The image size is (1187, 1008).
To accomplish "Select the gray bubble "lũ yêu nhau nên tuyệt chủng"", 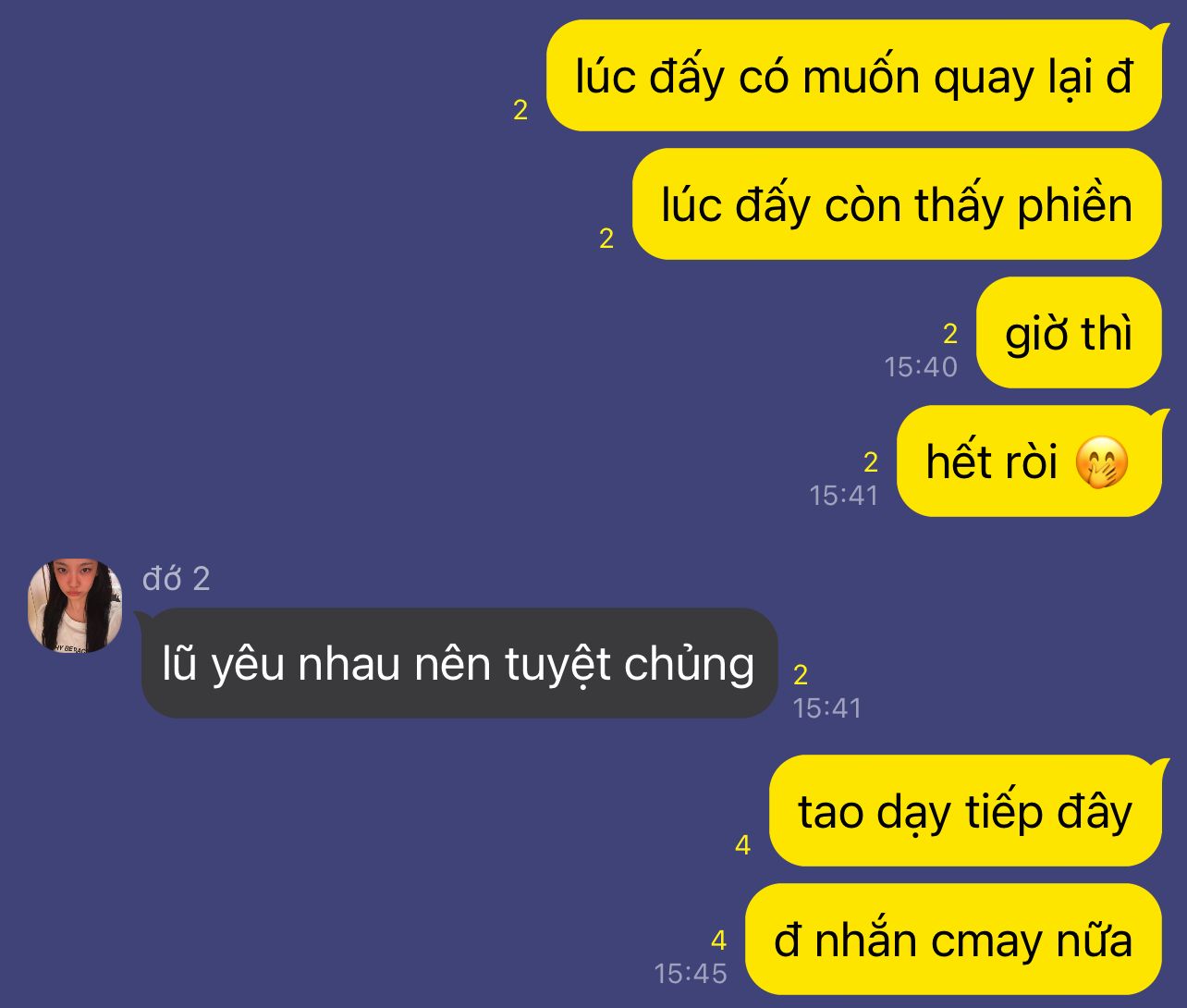I will click(x=459, y=663).
